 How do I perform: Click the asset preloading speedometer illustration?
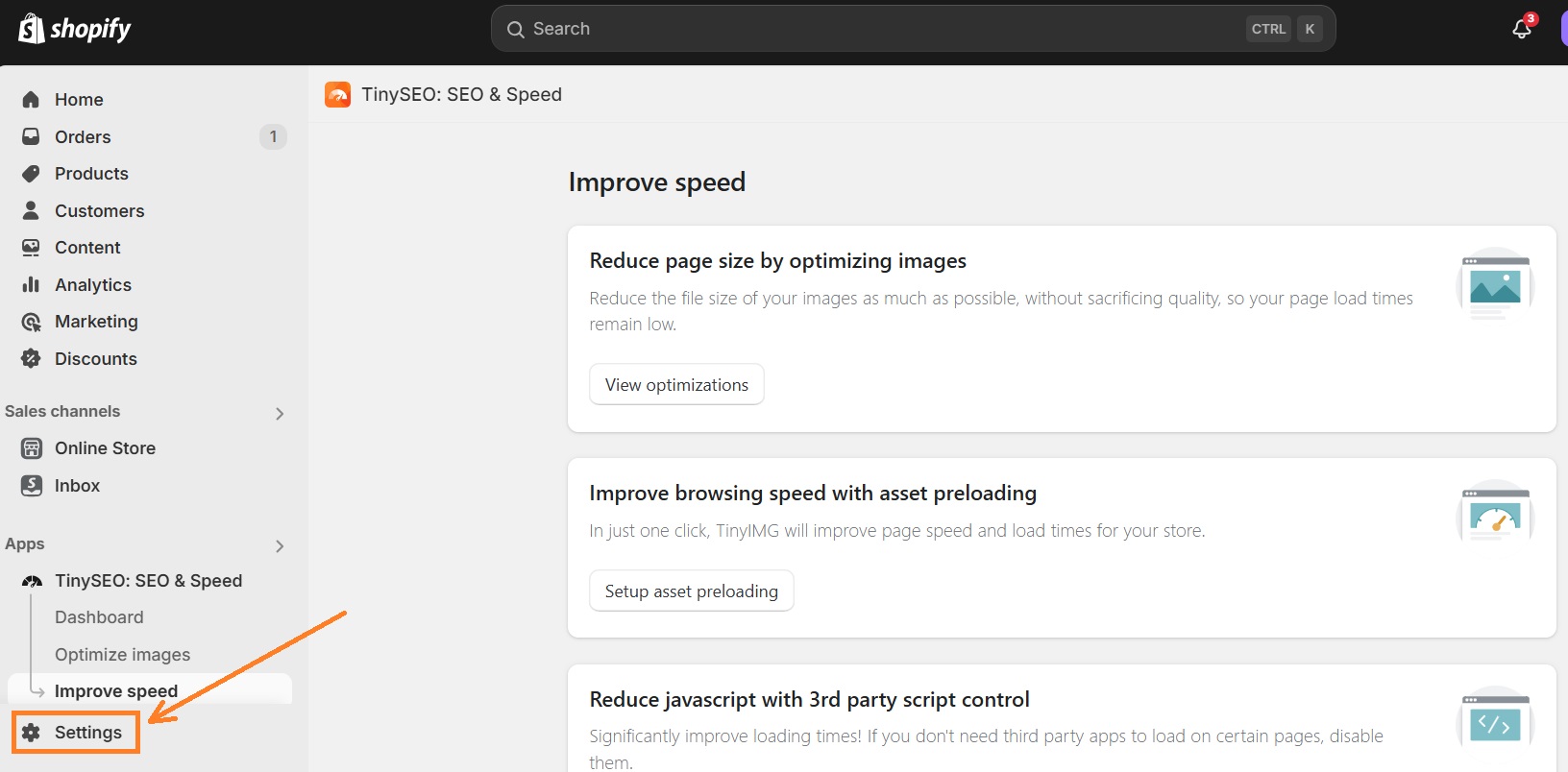click(x=1495, y=512)
